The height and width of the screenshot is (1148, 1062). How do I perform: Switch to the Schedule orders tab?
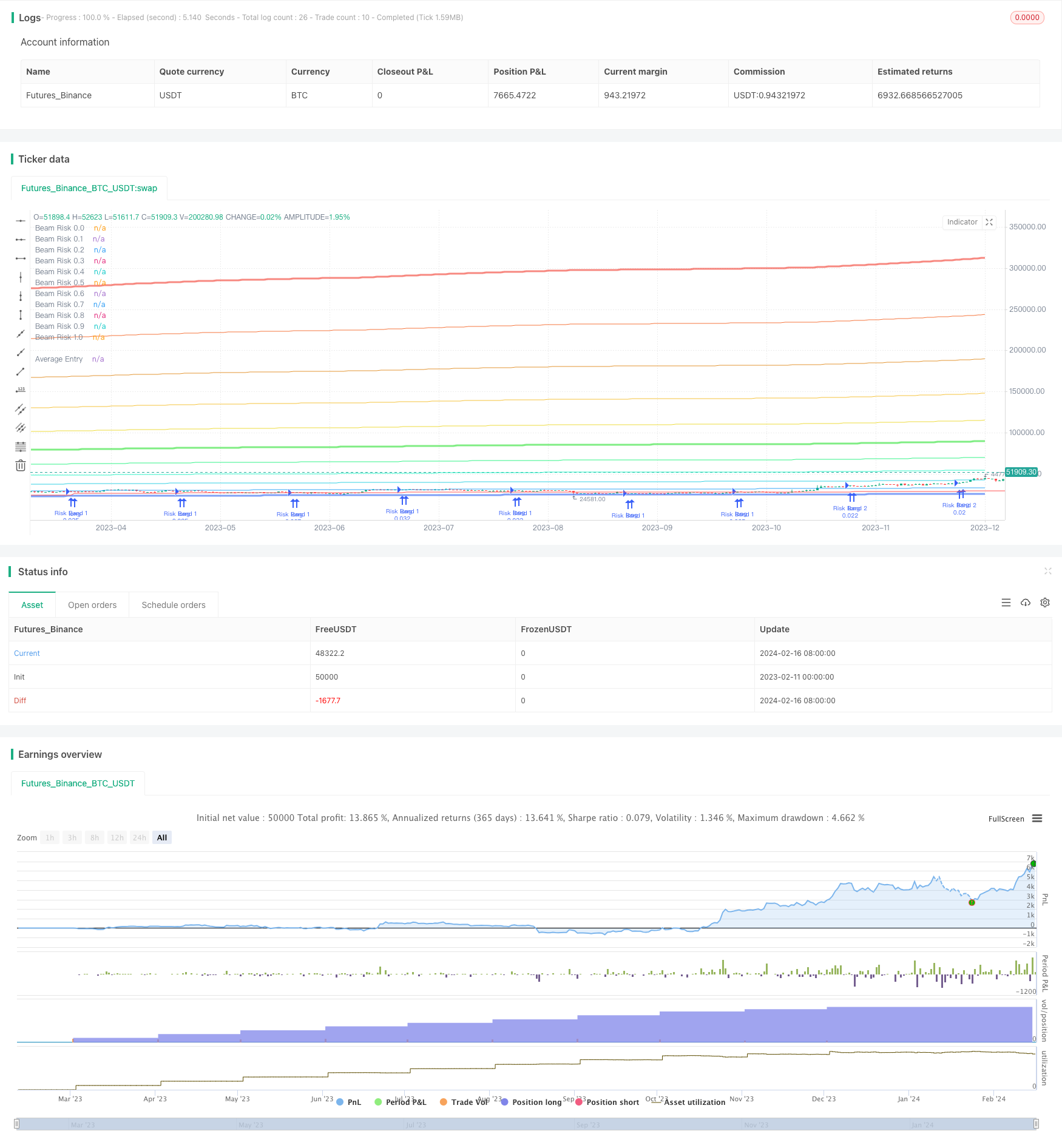tap(173, 604)
